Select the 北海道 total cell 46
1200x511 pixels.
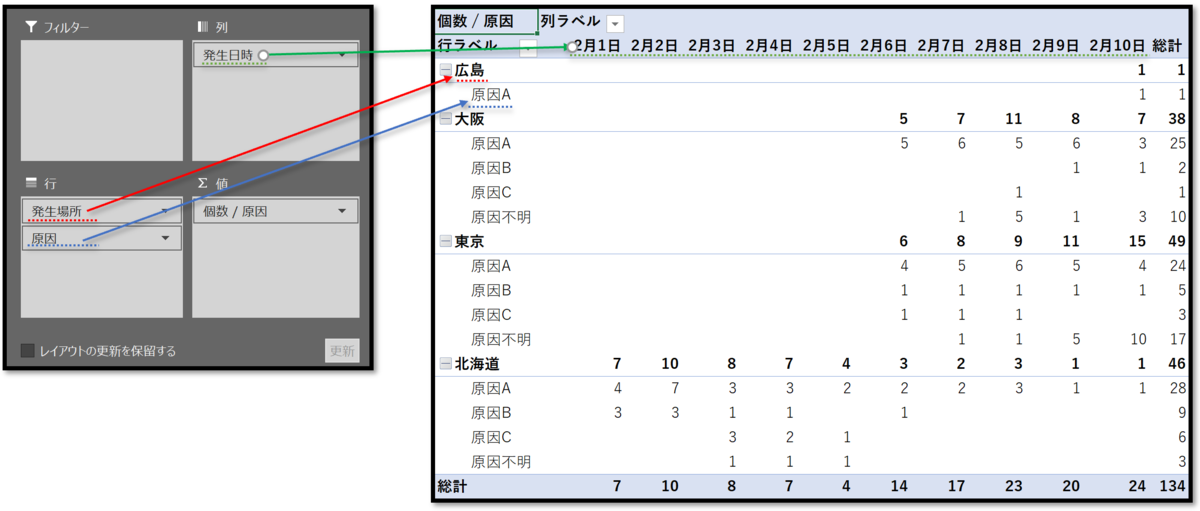(x=1176, y=364)
